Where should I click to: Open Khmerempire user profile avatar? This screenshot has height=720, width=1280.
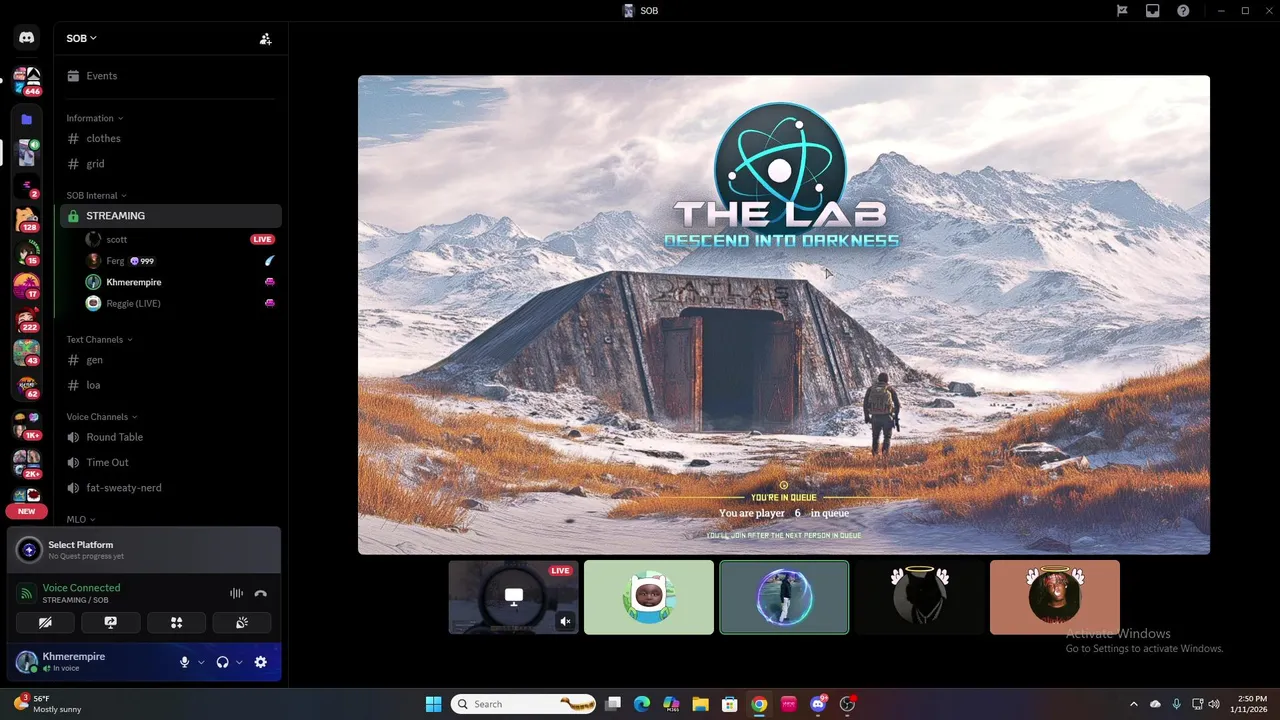tap(27, 662)
